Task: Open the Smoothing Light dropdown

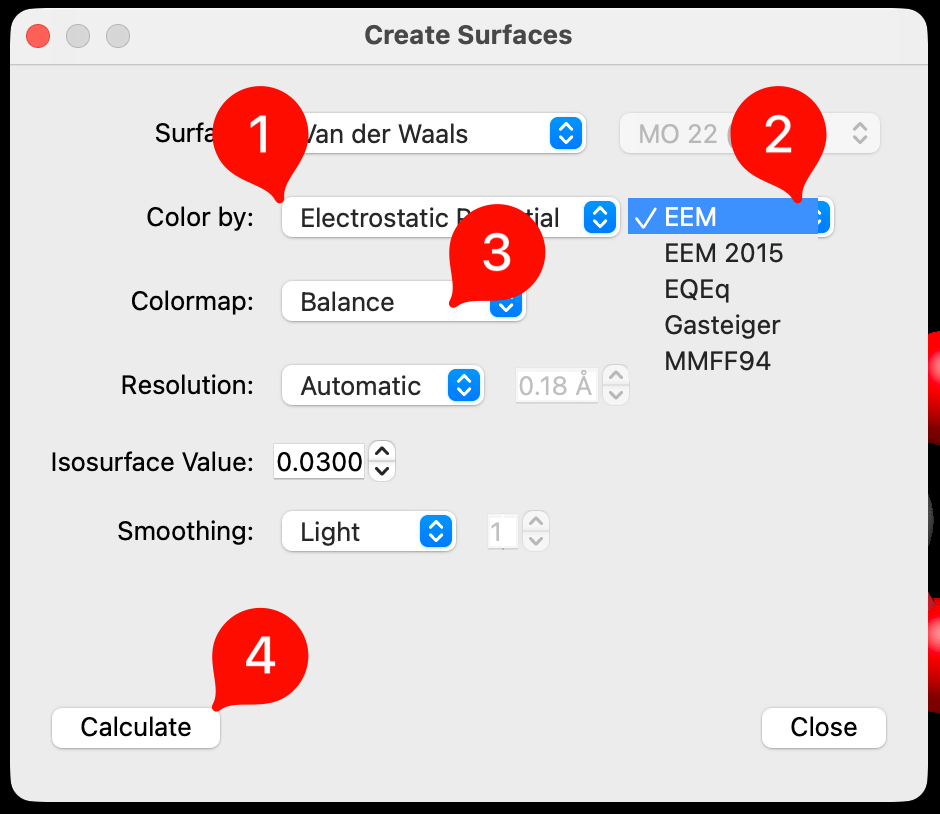Action: point(368,532)
